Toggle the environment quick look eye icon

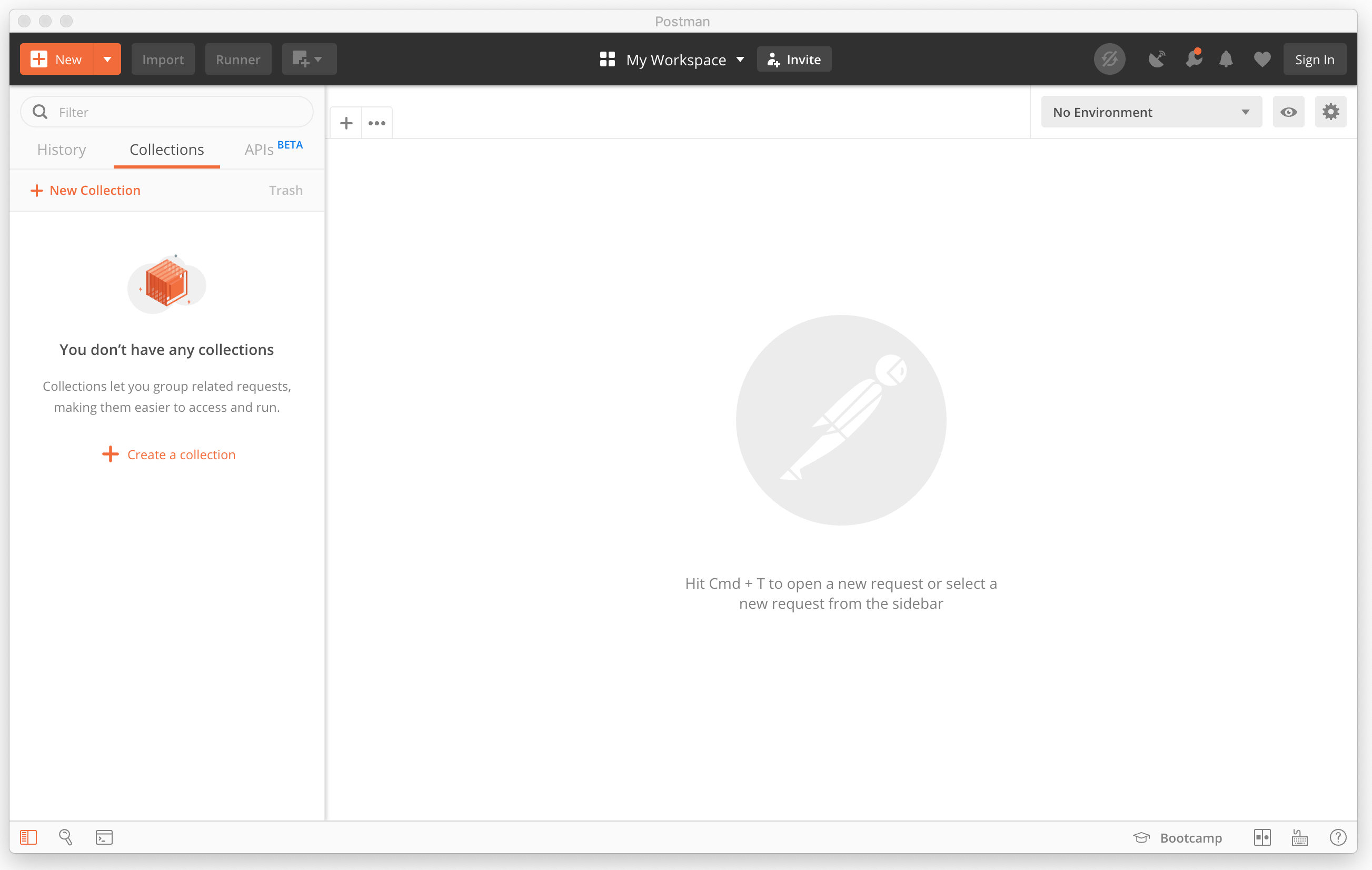pyautogui.click(x=1289, y=112)
